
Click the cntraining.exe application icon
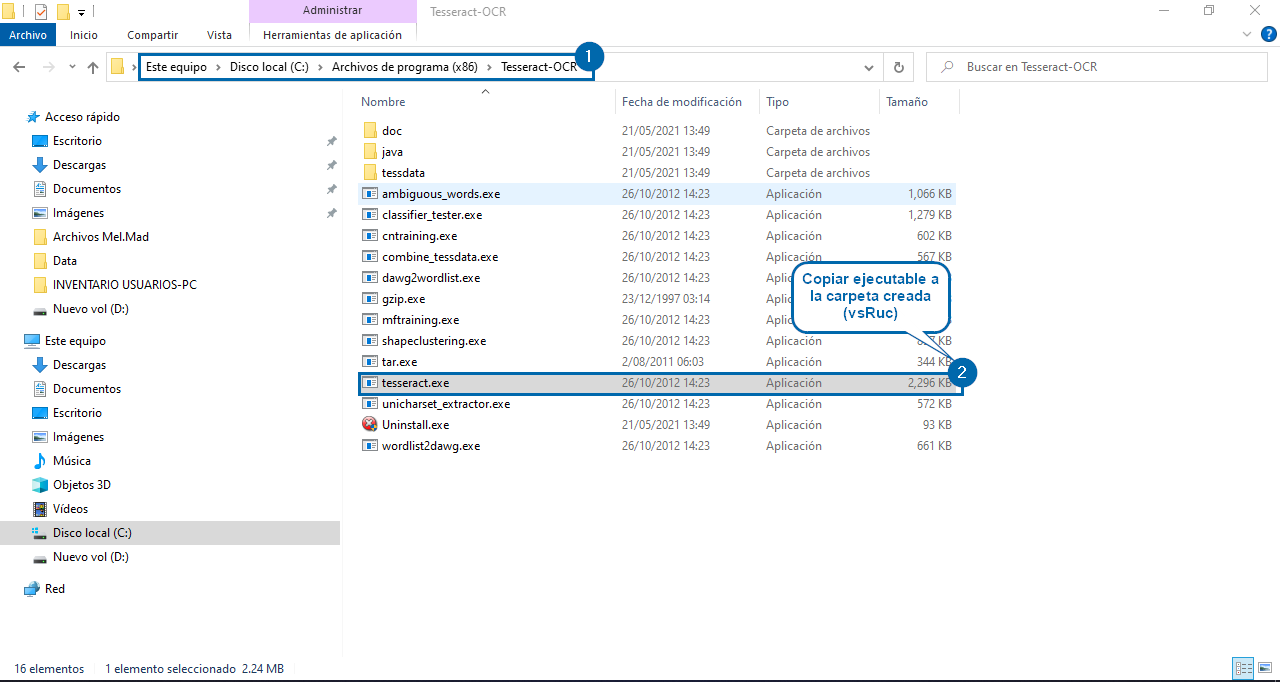pos(370,236)
